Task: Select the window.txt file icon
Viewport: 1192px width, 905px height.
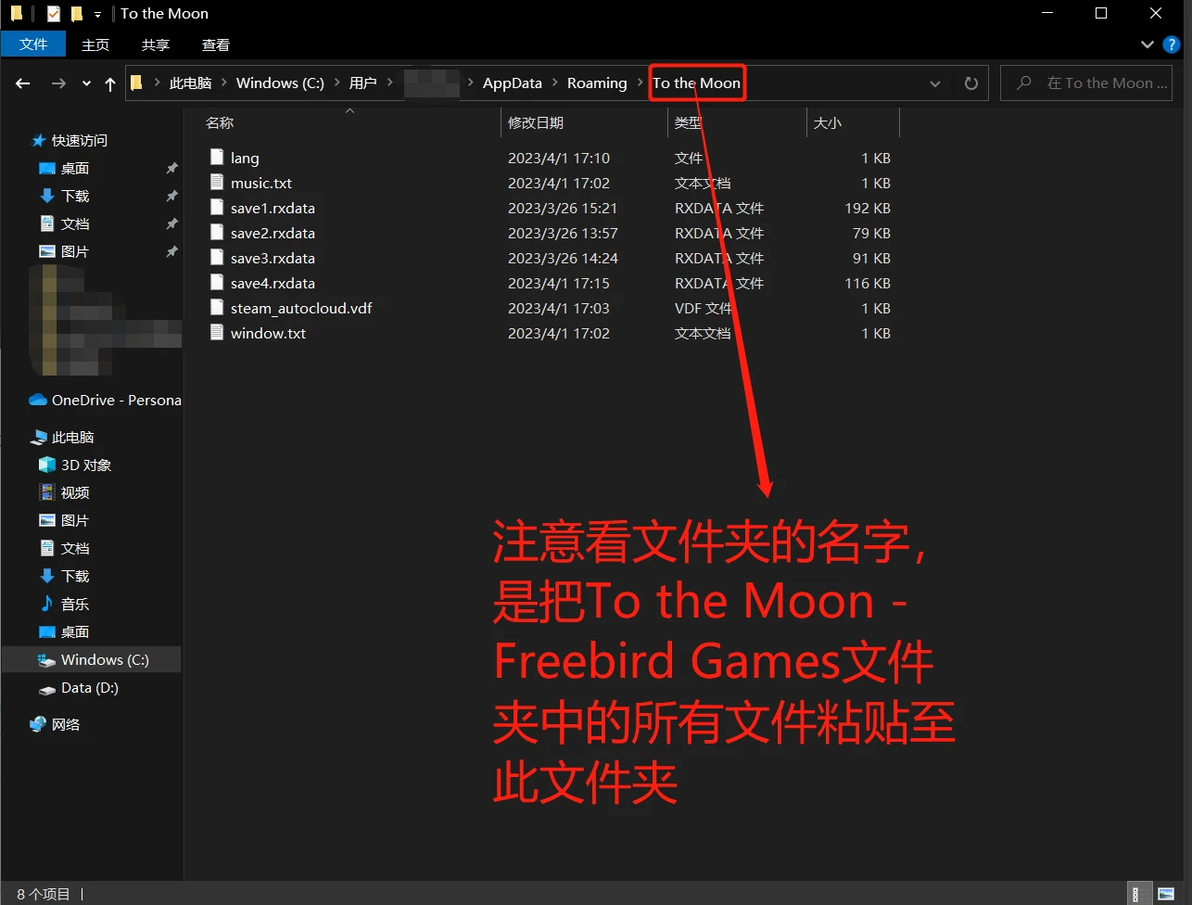Action: 217,333
